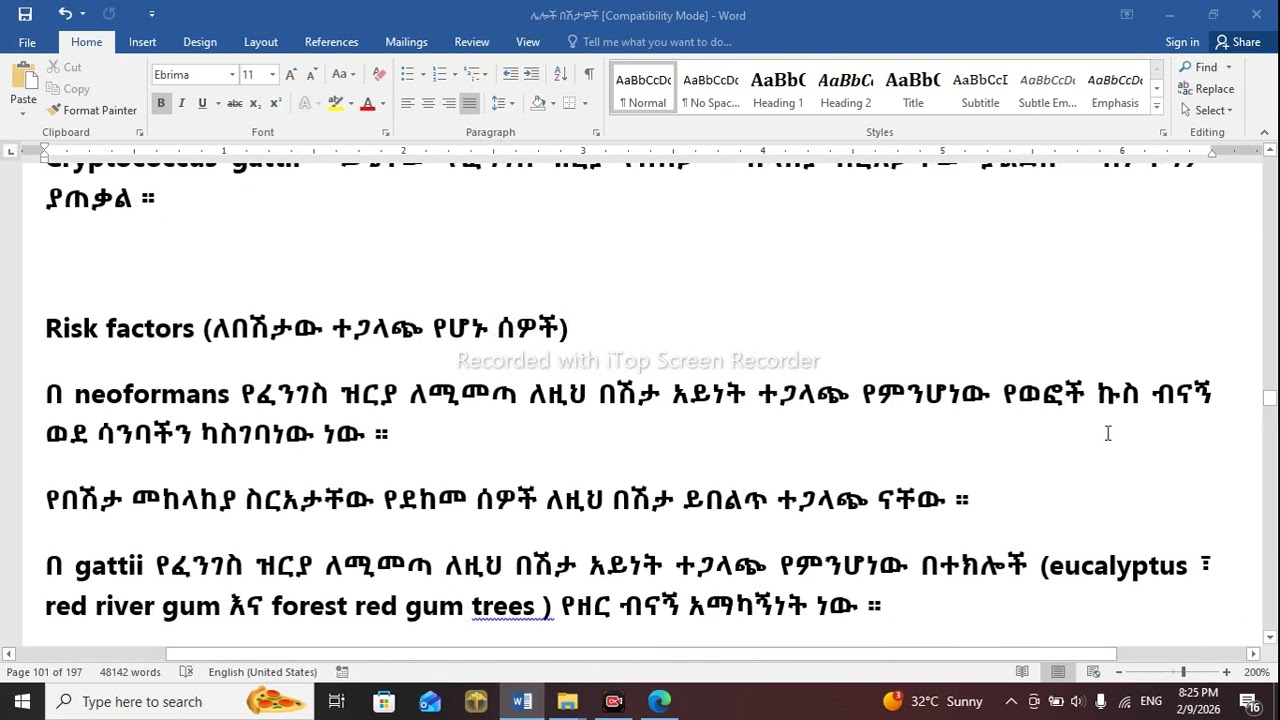Screen dimensions: 1280x720
Task: Switch to the Layout tab
Action: [261, 42]
